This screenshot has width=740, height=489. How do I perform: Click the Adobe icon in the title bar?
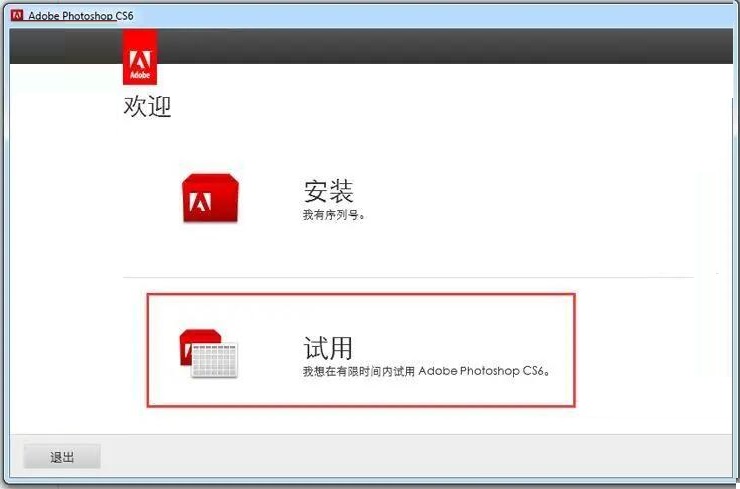click(x=17, y=16)
